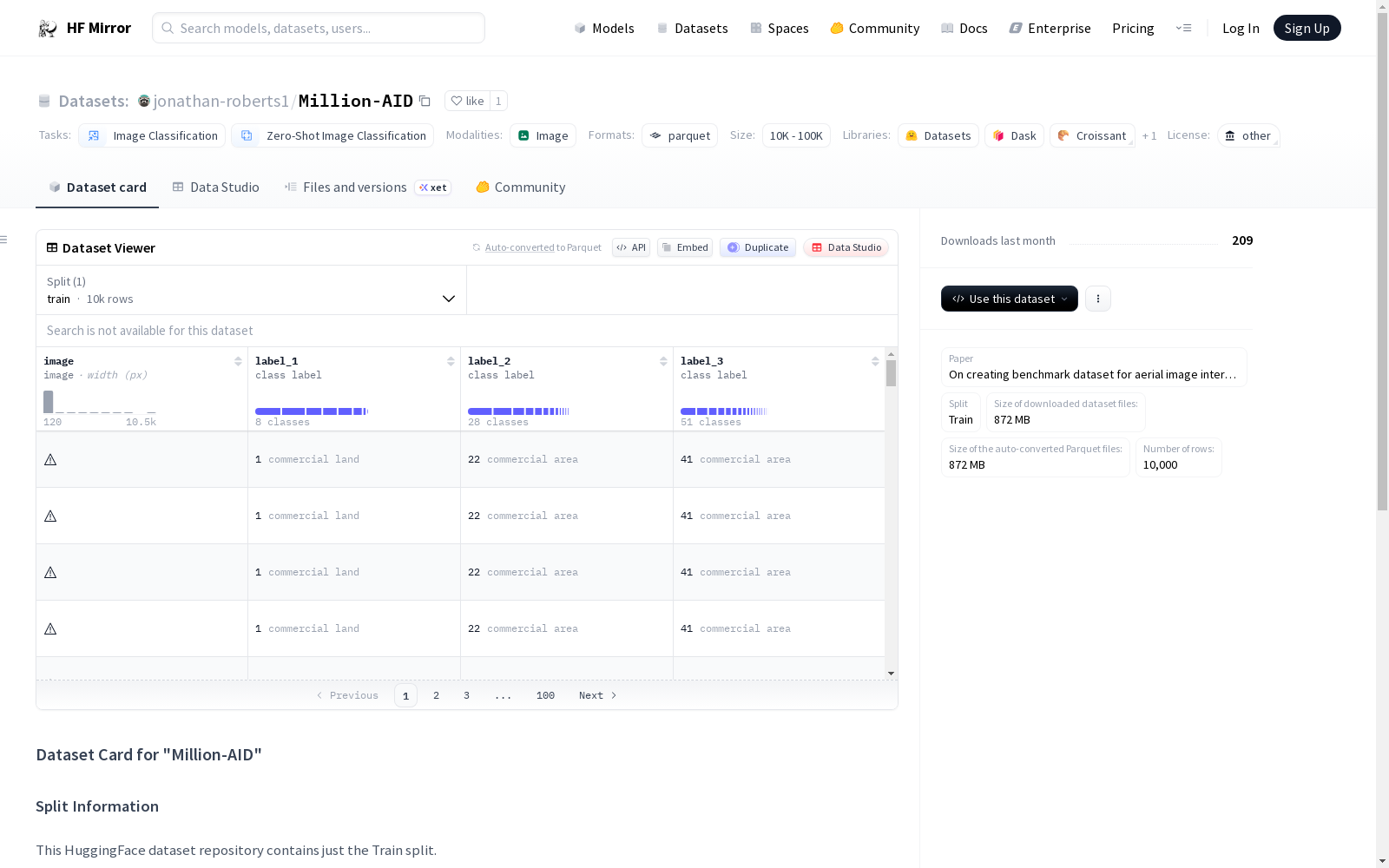Click the heart like button
1389x868 pixels.
tap(467, 101)
